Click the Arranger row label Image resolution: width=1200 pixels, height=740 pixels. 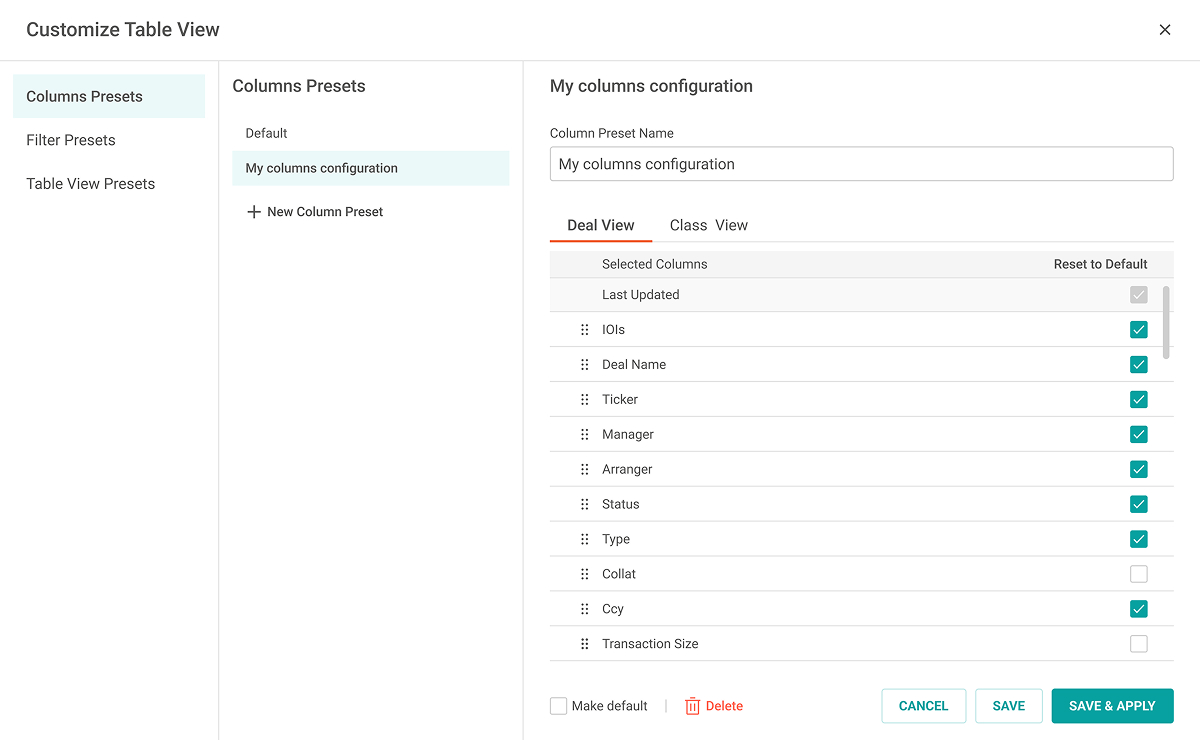[627, 470]
